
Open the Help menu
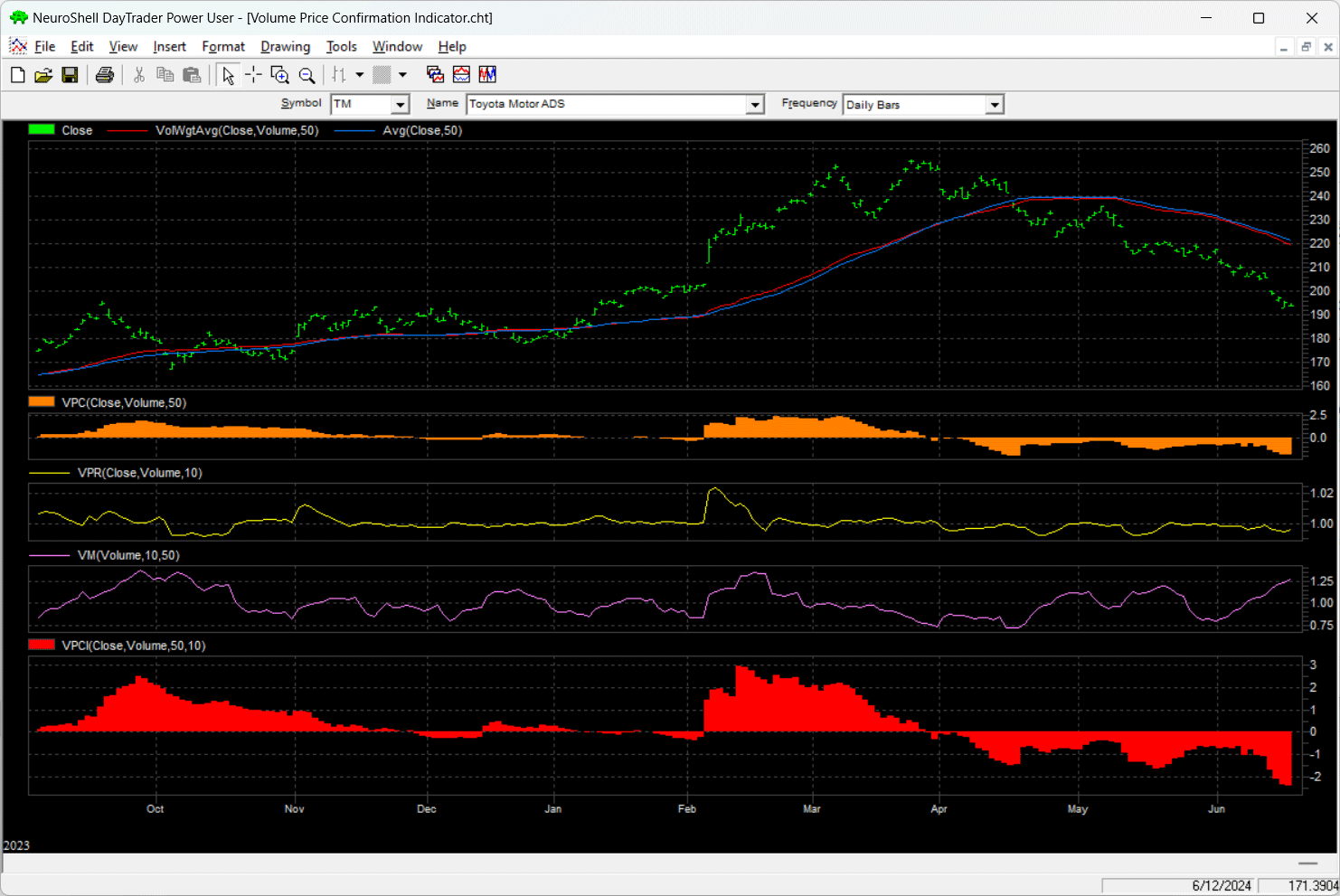452,47
